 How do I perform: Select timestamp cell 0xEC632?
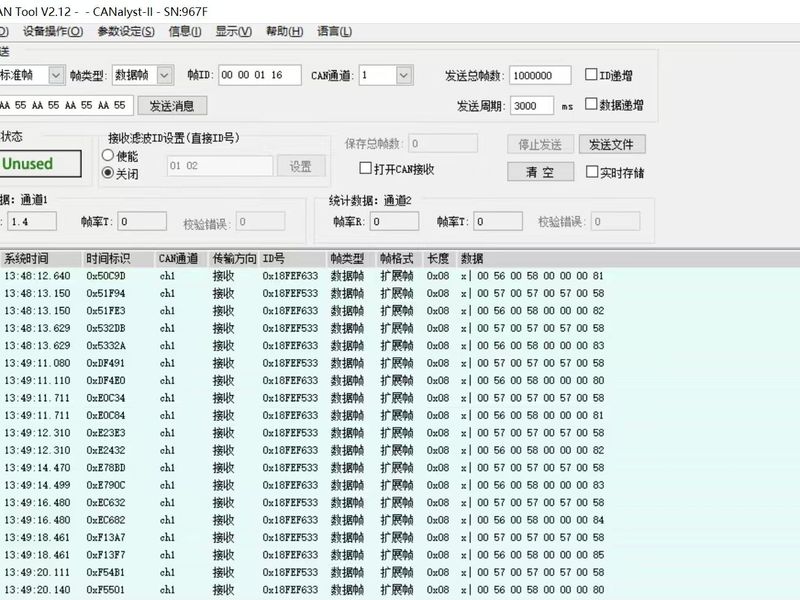click(106, 503)
